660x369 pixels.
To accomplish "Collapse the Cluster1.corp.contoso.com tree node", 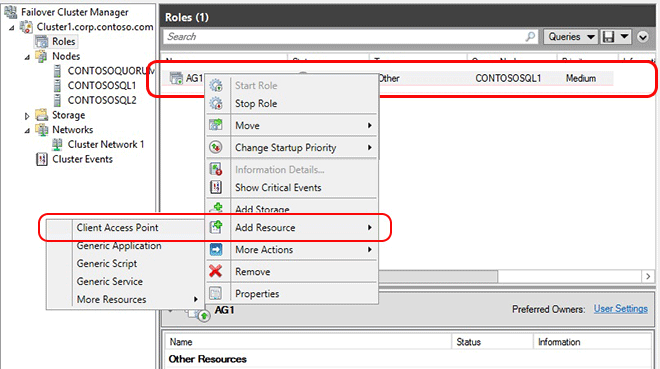I will [x=12, y=28].
